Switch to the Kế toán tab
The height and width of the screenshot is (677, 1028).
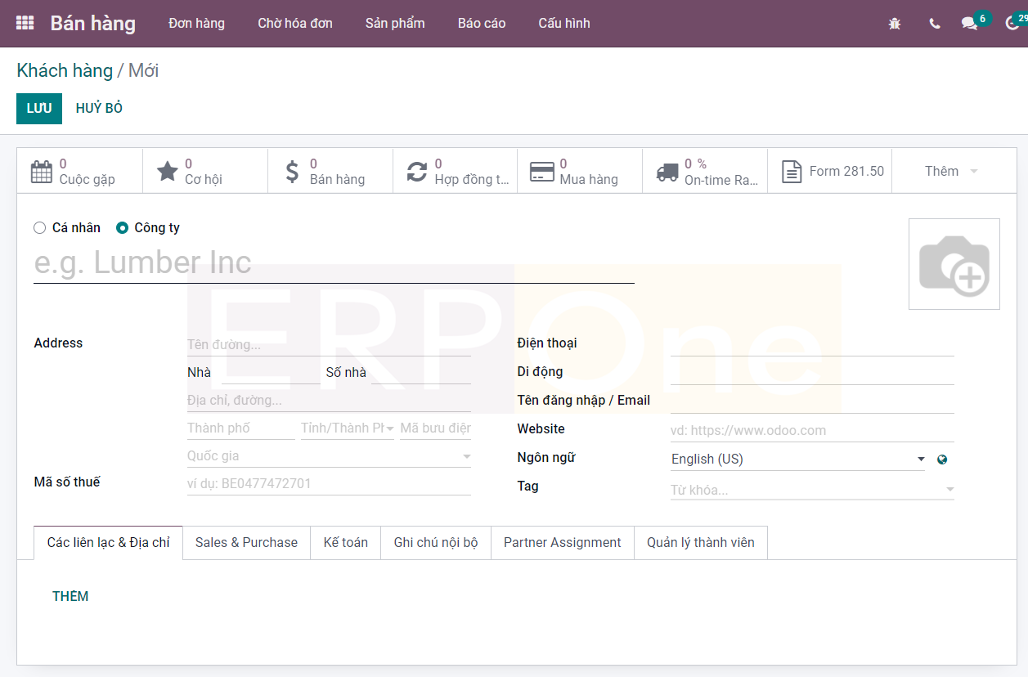346,543
